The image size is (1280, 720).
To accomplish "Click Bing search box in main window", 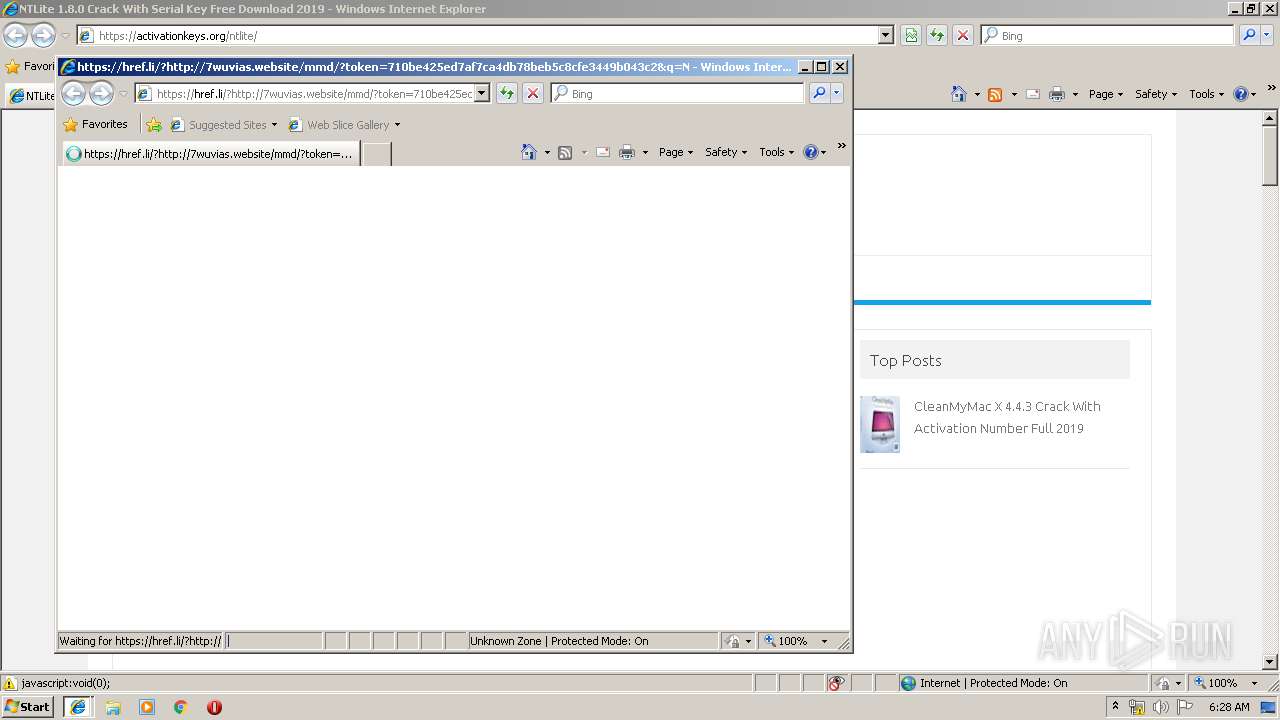I will click(x=1108, y=35).
